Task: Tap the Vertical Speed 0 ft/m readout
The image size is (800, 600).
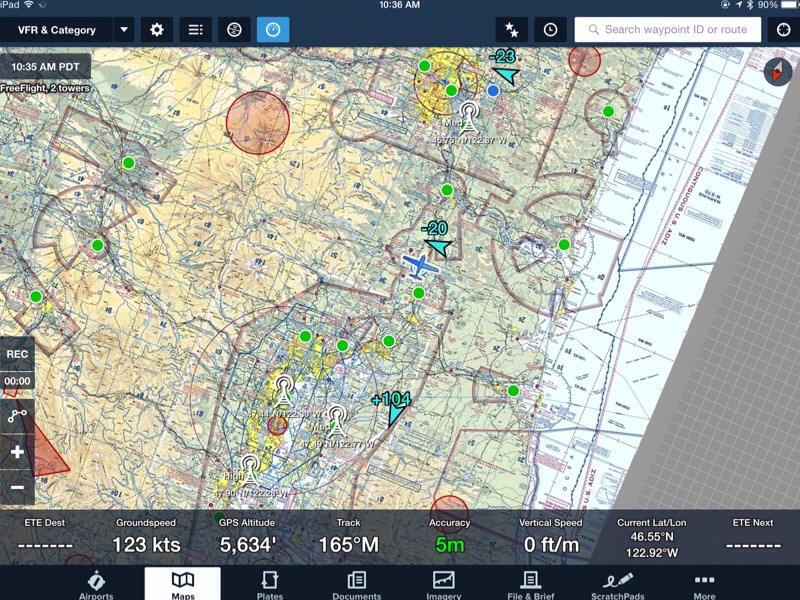Action: pyautogui.click(x=551, y=537)
